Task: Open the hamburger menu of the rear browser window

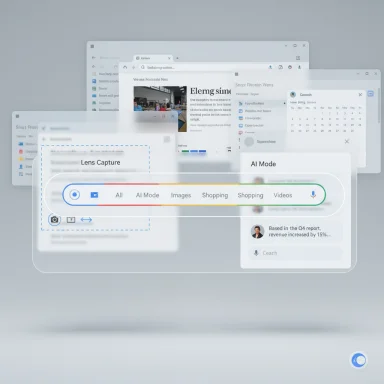Action: coord(92,46)
